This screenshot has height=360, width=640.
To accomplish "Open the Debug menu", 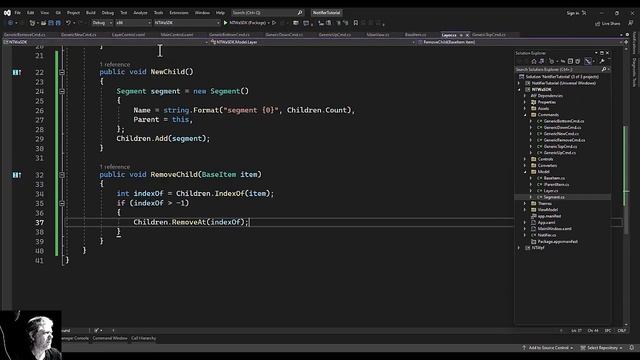I will [x=108, y=13].
